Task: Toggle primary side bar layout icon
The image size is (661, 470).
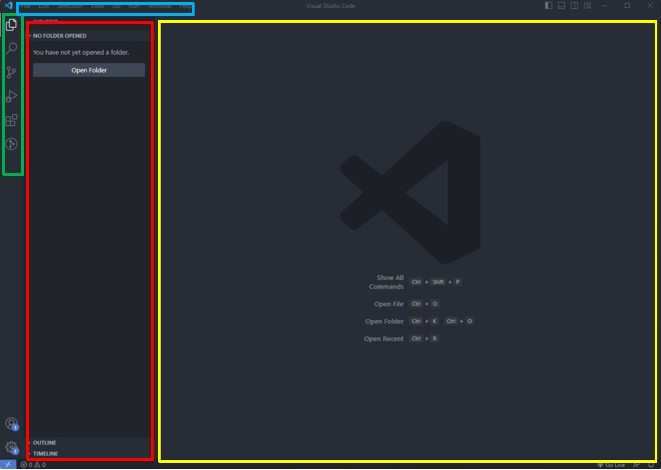Action: tap(548, 5)
